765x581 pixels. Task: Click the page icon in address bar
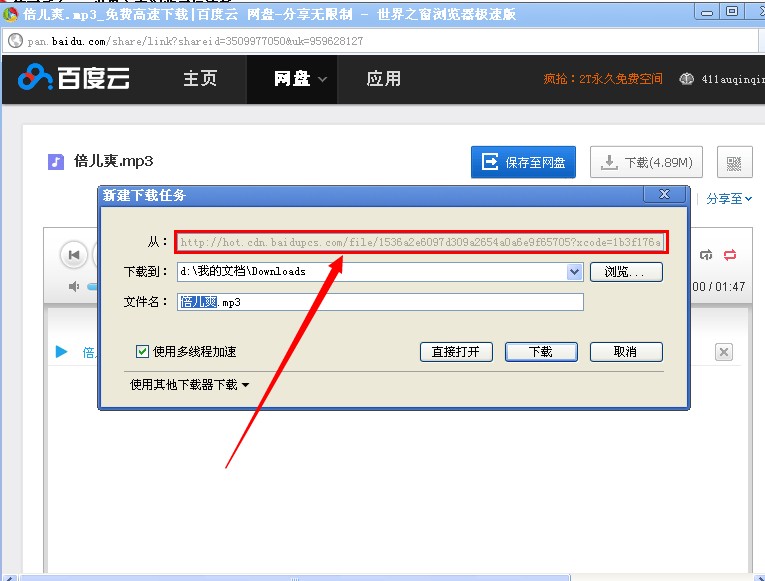tap(16, 40)
